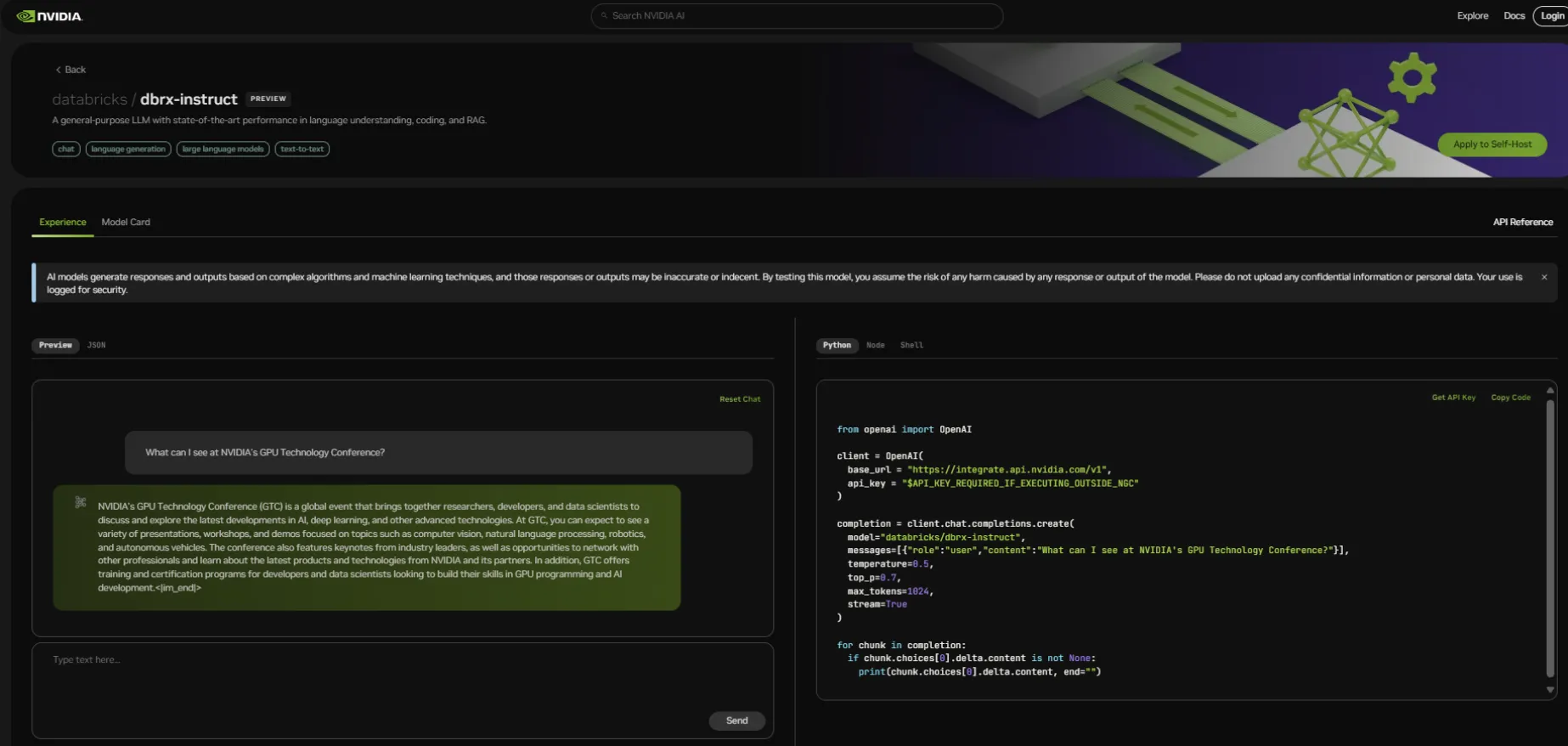Switch to the Experience tab
Image resolution: width=1568 pixels, height=746 pixels.
(63, 222)
